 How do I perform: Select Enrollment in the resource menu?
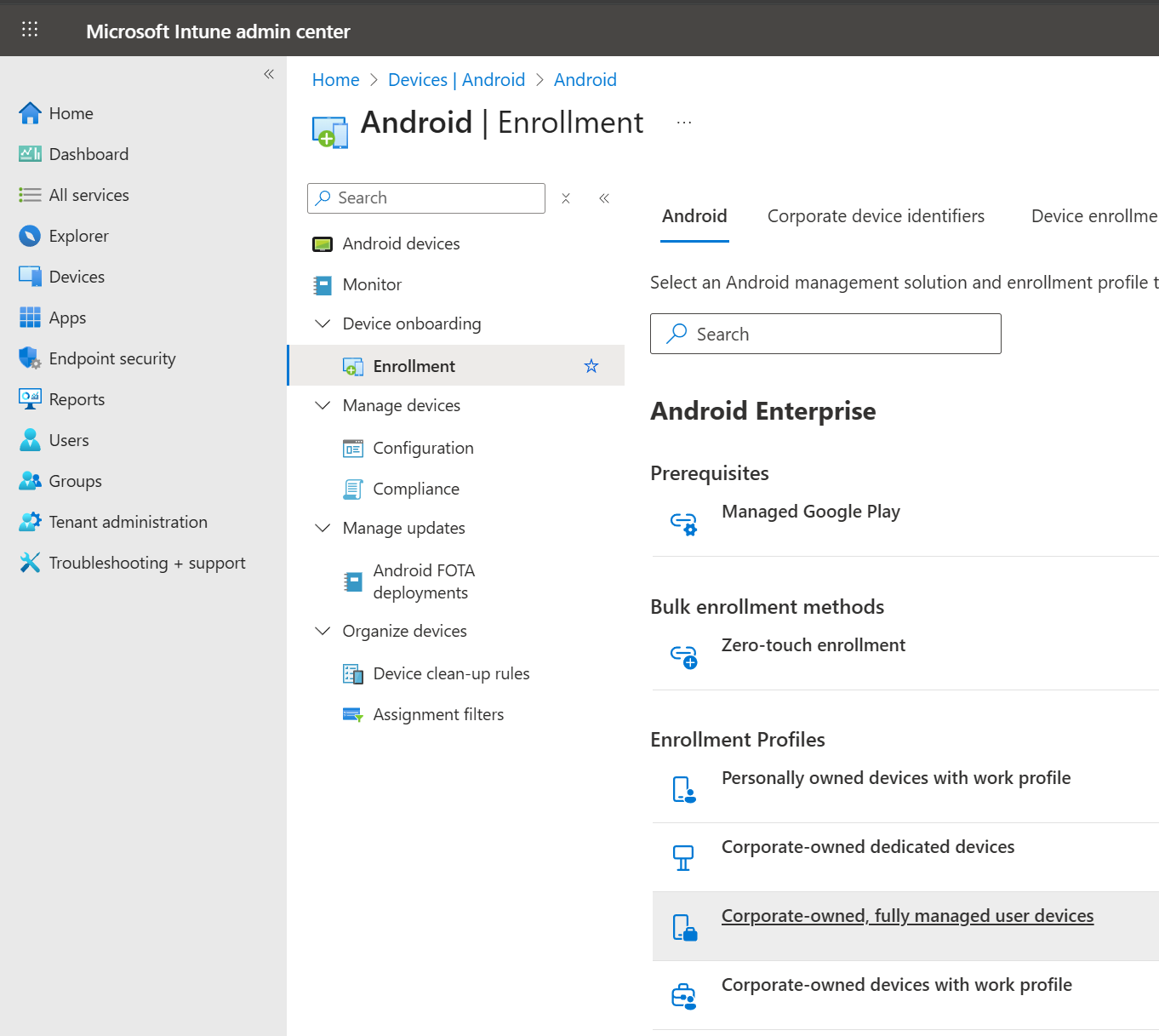[x=456, y=365]
